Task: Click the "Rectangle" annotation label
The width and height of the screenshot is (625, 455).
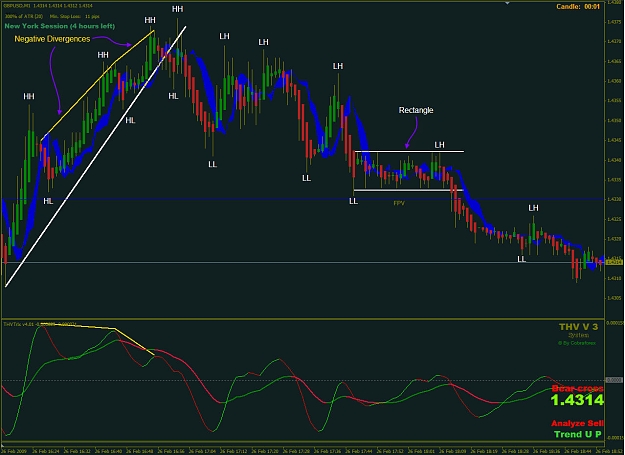Action: pyautogui.click(x=416, y=110)
